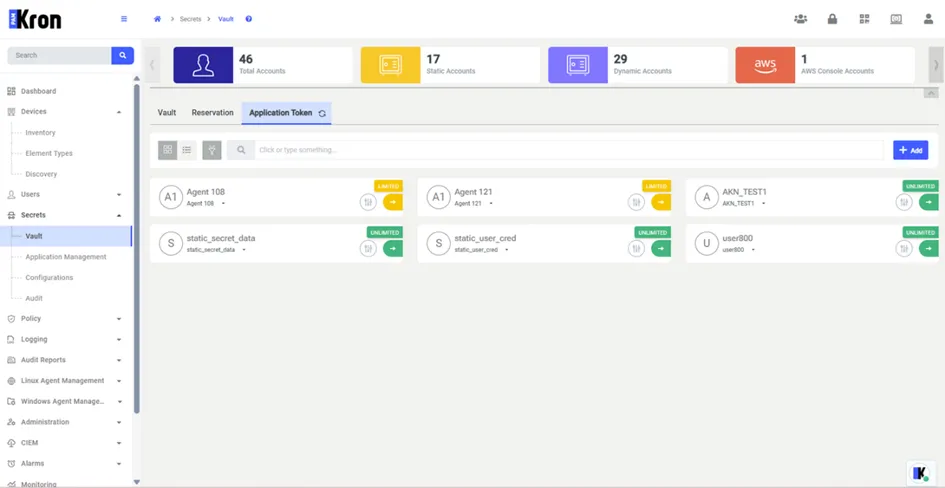Open the QR code icon in header
Image resolution: width=945 pixels, height=488 pixels.
click(864, 19)
